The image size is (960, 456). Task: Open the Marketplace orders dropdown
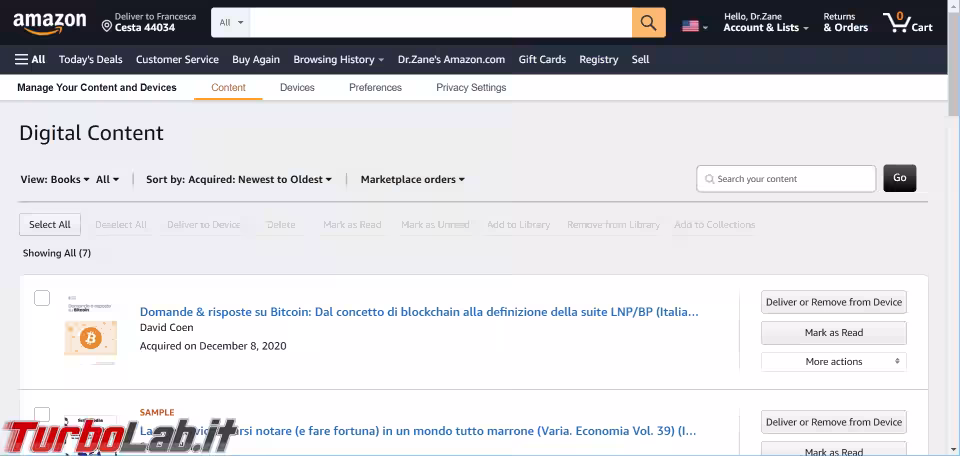[413, 179]
